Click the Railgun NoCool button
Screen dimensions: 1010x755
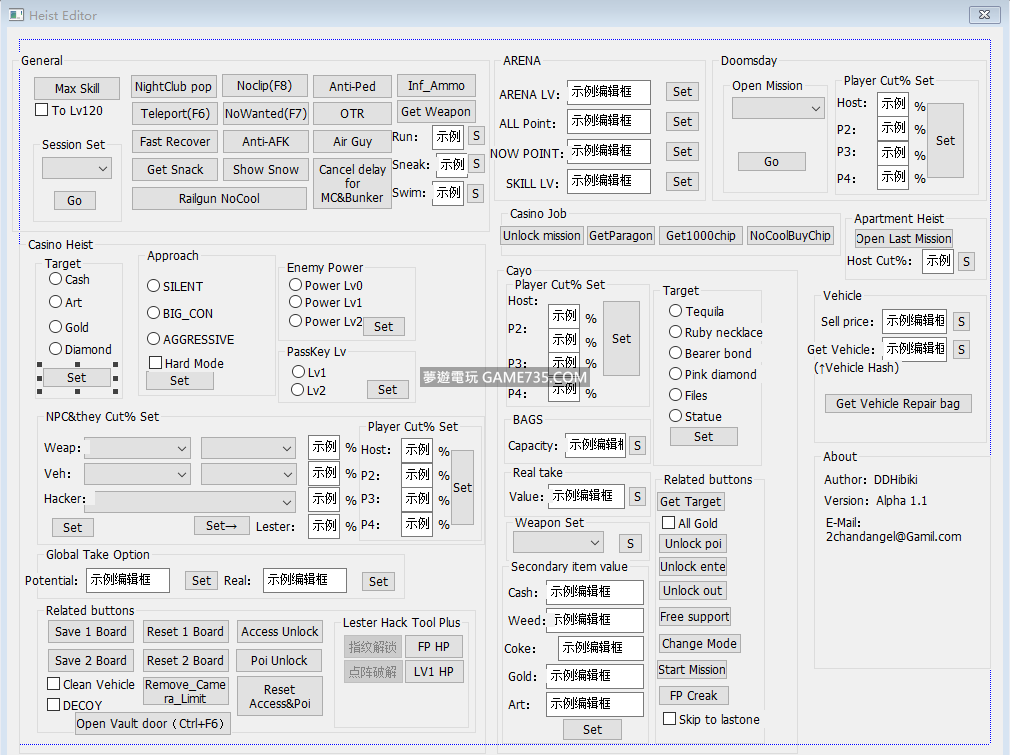(219, 198)
